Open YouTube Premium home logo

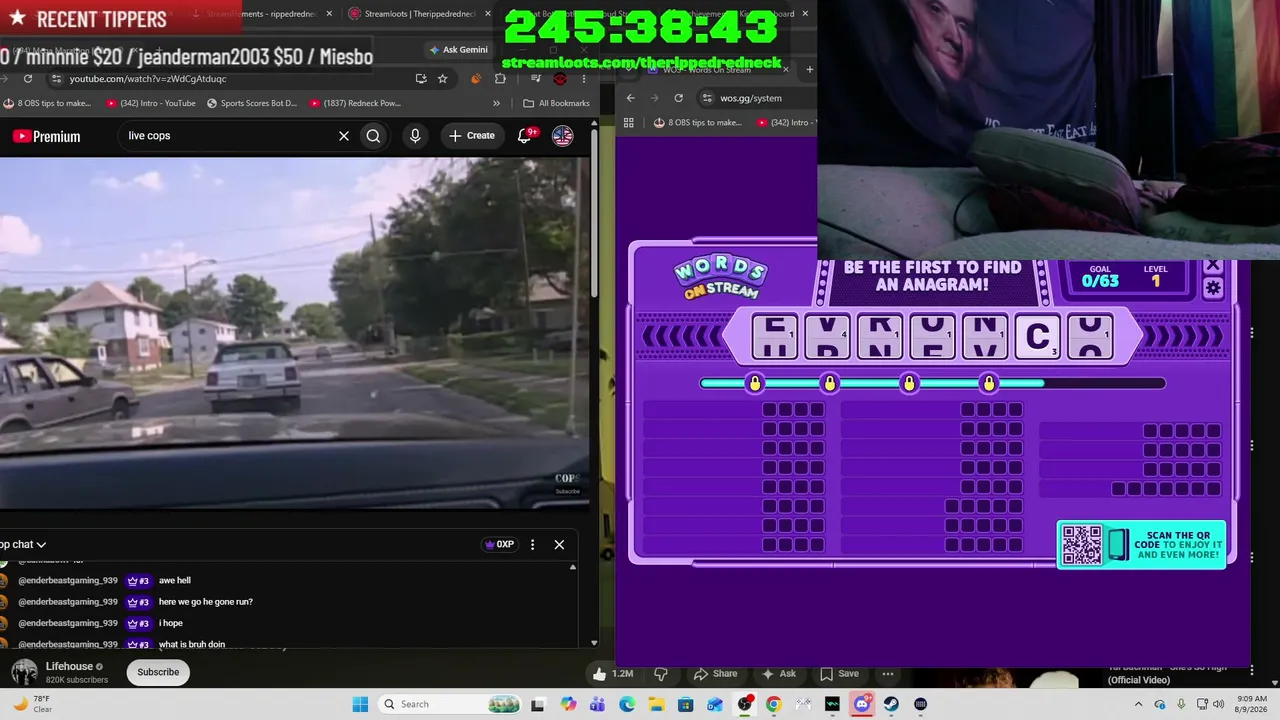point(46,136)
